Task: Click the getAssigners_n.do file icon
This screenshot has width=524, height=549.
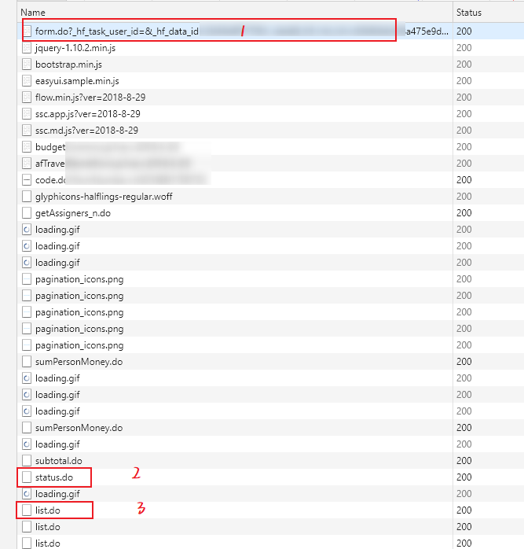Action: point(27,213)
